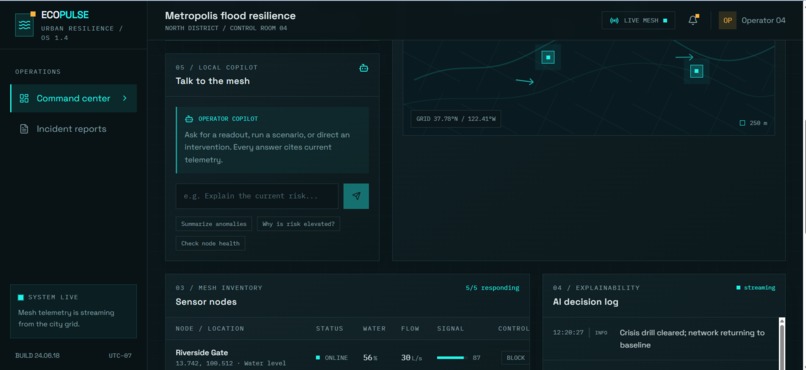Click the NODE / LOCATION column header
The width and height of the screenshot is (806, 370).
[210, 328]
